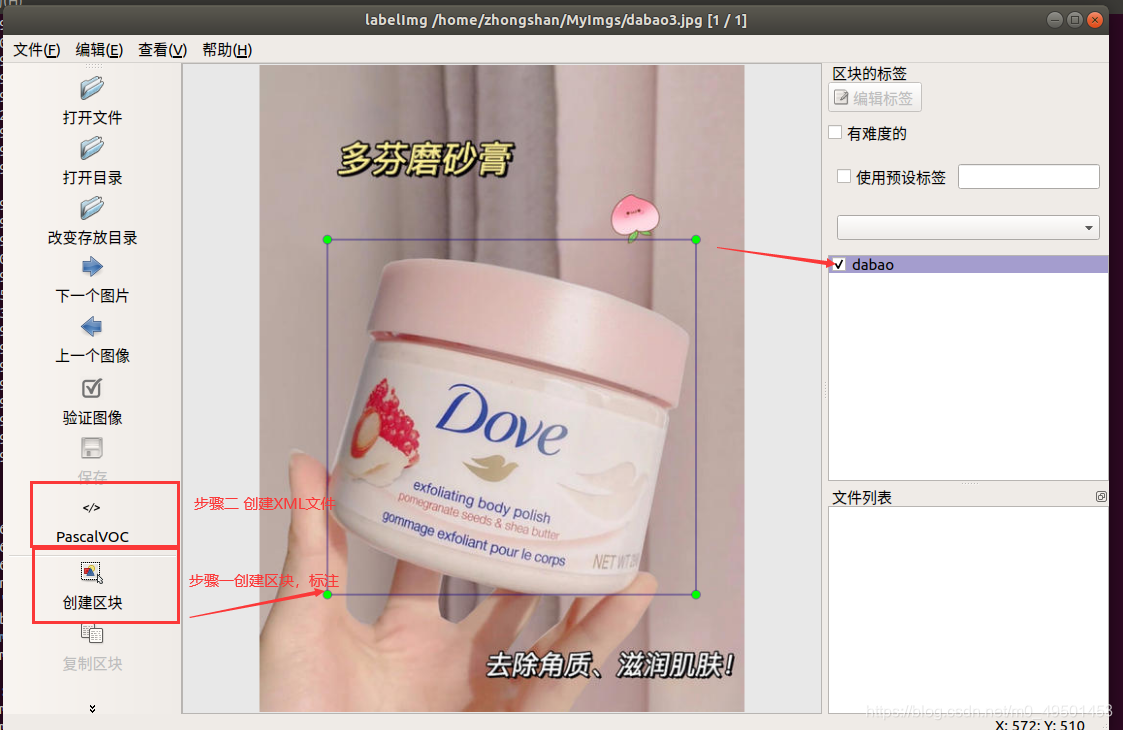Screen dimensions: 1123x730
Task: Click the top-left green vertex of the bounding box
Action: (327, 239)
